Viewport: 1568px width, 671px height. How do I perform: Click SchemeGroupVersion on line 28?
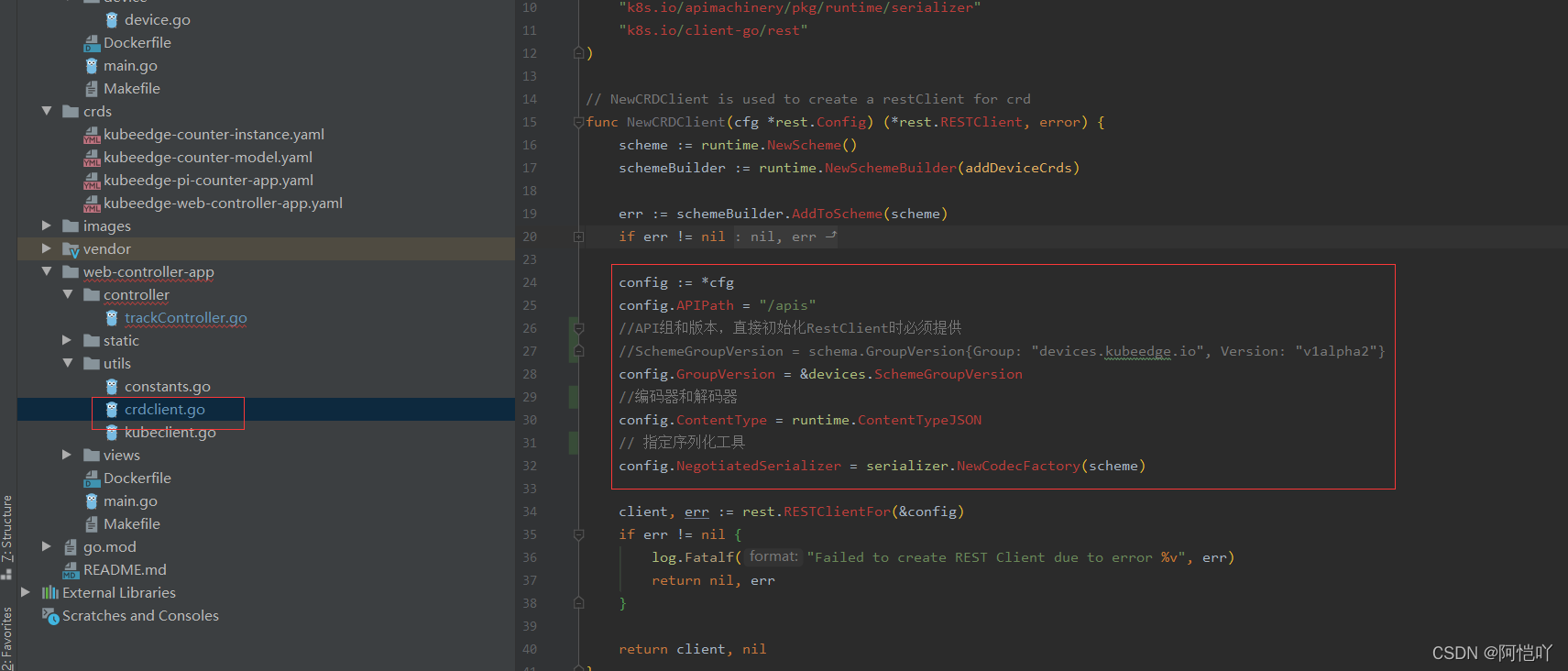pos(948,374)
